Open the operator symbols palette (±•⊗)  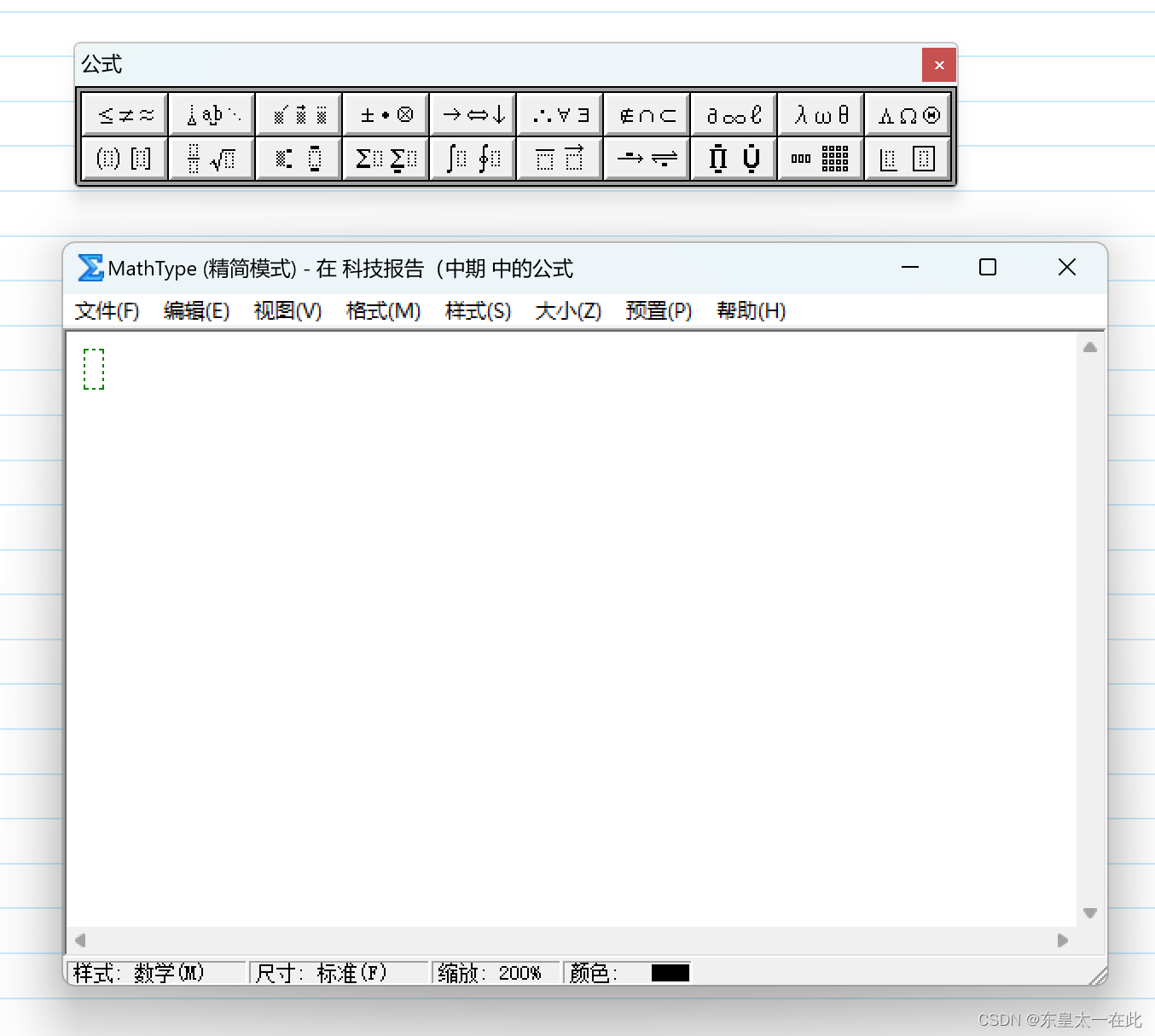pyautogui.click(x=386, y=114)
